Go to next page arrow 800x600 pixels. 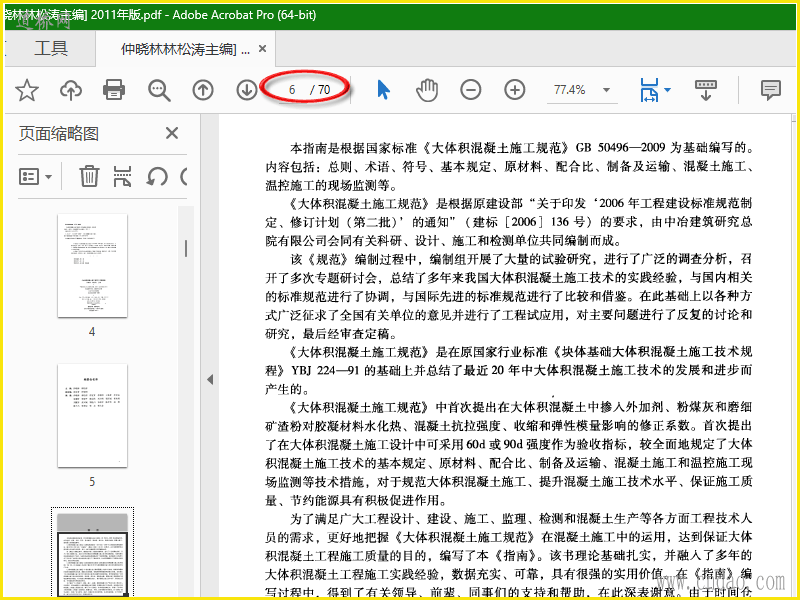247,90
